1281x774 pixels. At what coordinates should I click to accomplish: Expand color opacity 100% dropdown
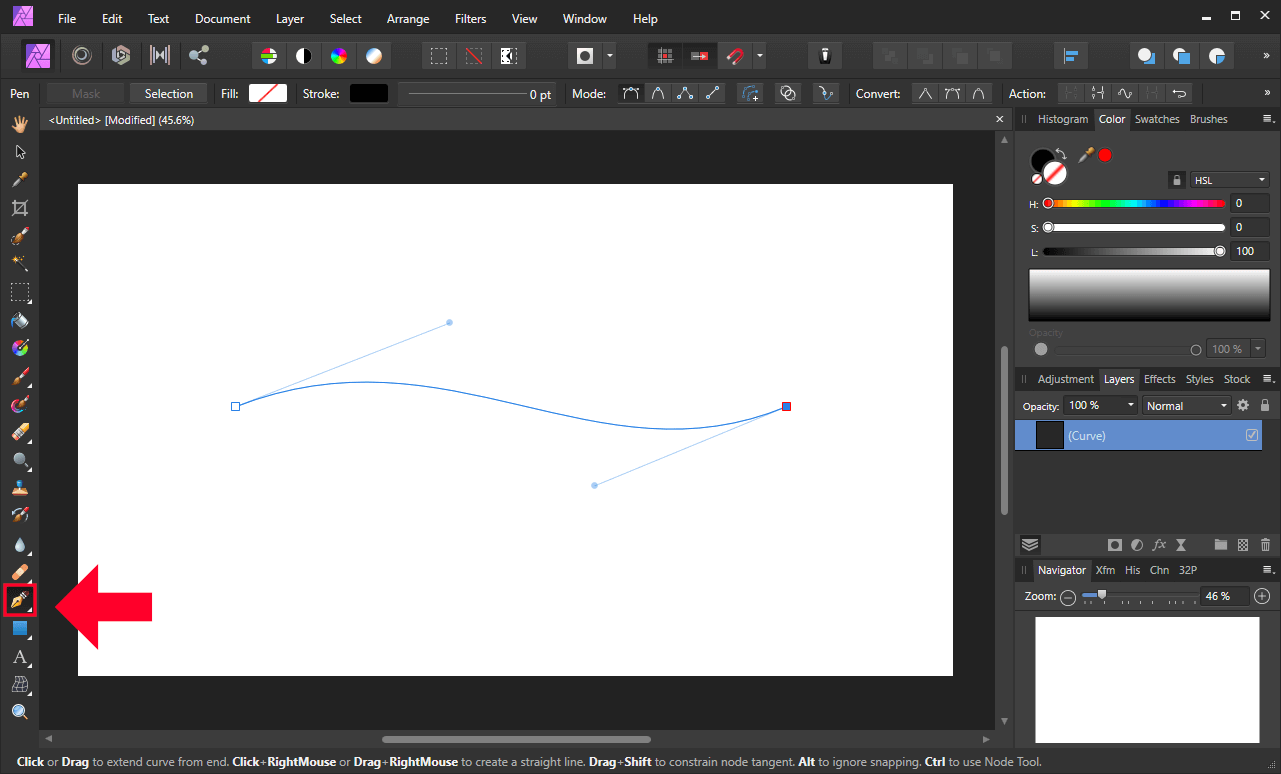1258,349
